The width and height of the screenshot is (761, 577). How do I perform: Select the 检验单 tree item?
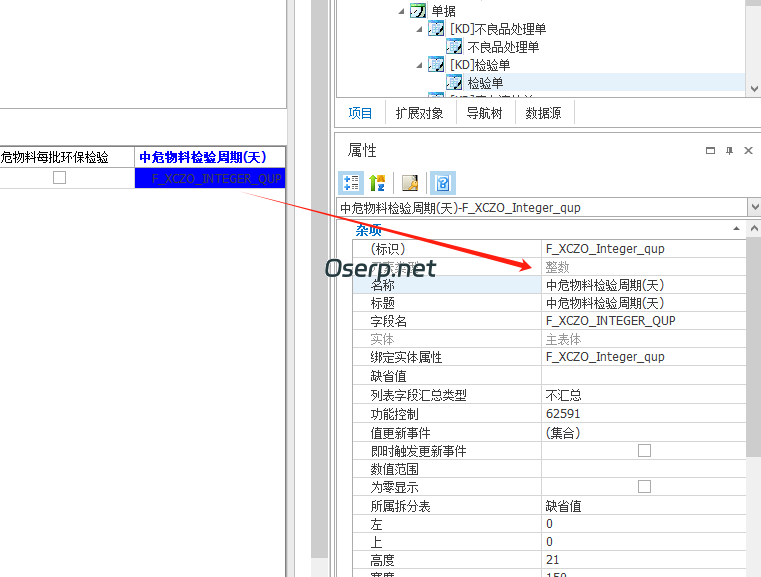point(485,83)
